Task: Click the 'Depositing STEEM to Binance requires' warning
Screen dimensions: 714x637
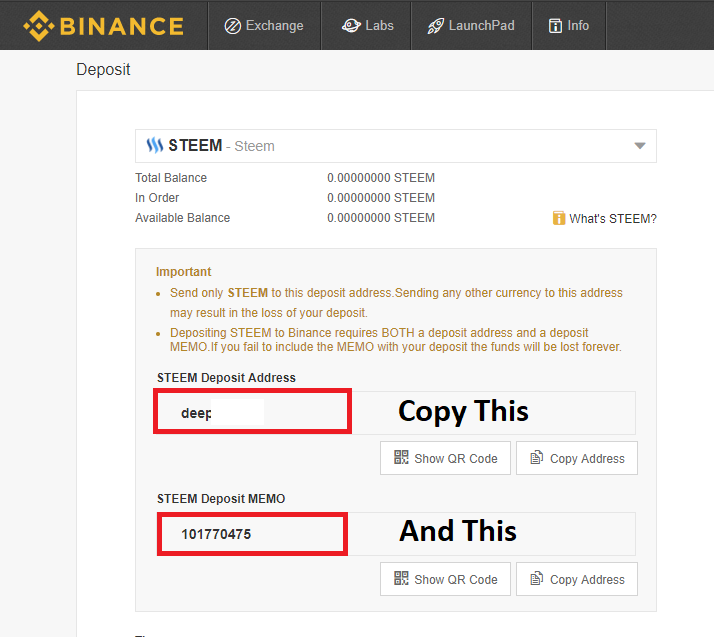Action: [396, 340]
